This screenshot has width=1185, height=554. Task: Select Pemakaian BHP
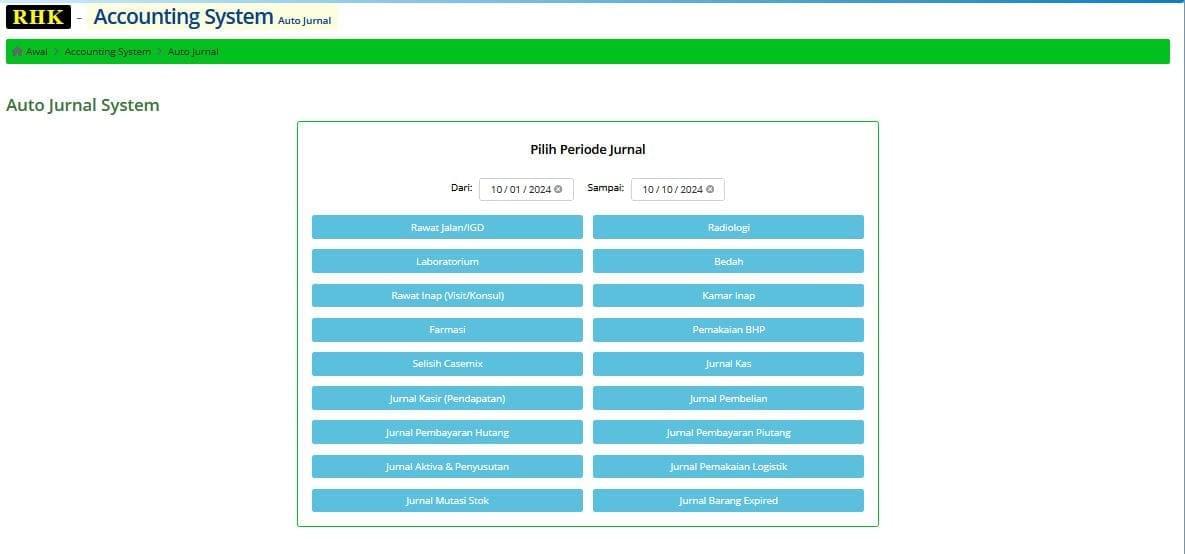point(728,330)
